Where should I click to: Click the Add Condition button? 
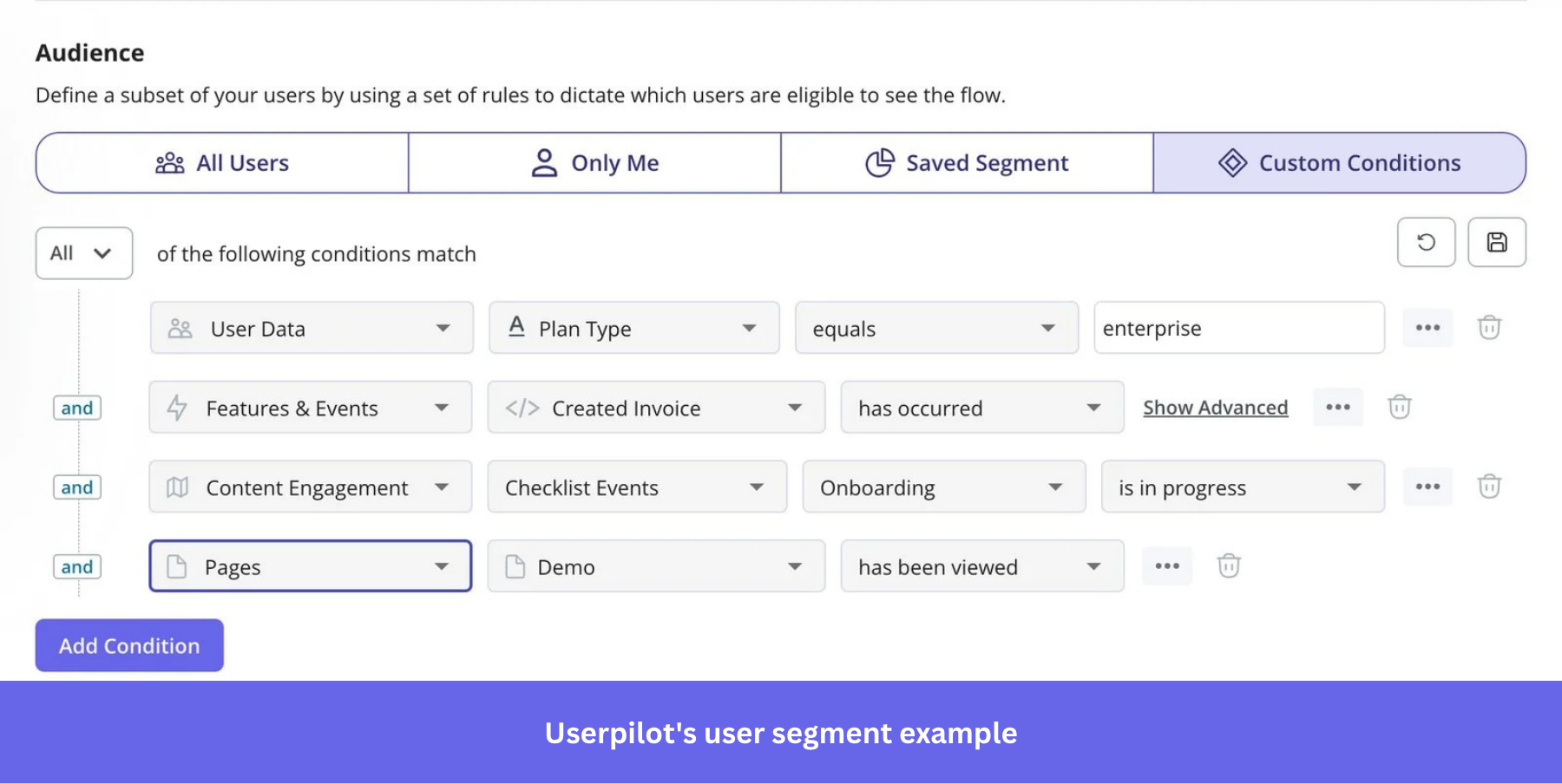tap(128, 645)
